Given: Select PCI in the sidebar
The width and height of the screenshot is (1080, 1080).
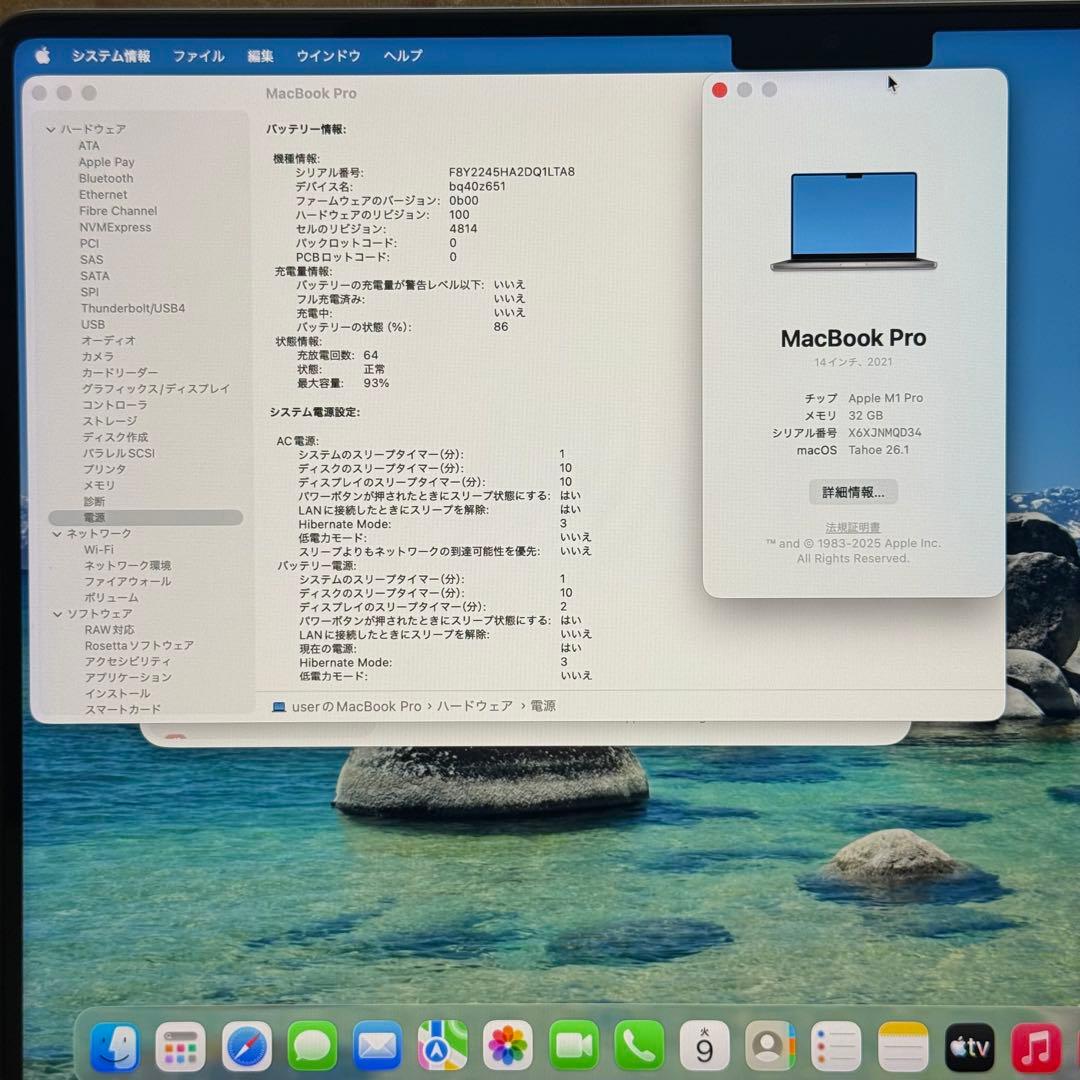Looking at the screenshot, I should [90, 243].
